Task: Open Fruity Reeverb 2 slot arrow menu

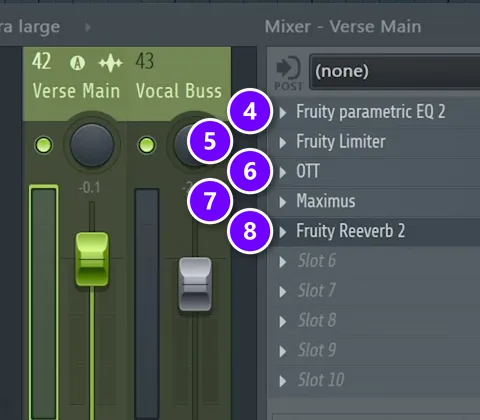Action: tap(283, 232)
